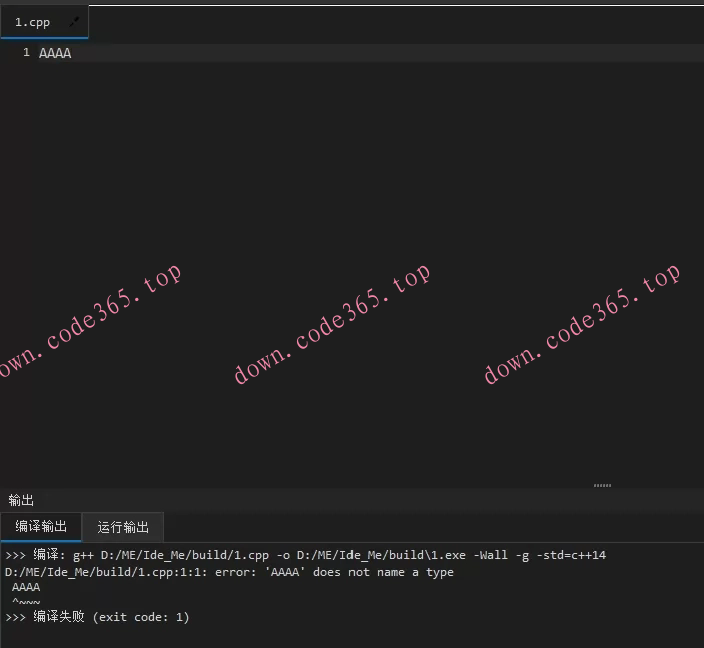The width and height of the screenshot is (704, 648).
Task: Switch to the 编译输出 tab
Action: 41,526
